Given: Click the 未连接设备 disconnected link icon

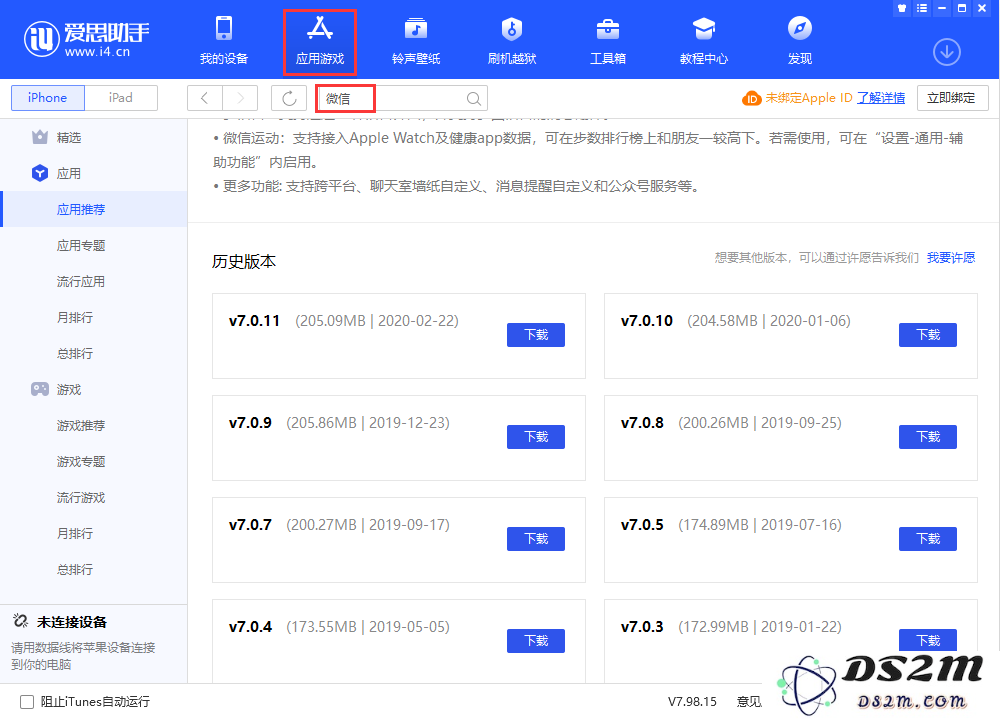Looking at the screenshot, I should pos(20,621).
